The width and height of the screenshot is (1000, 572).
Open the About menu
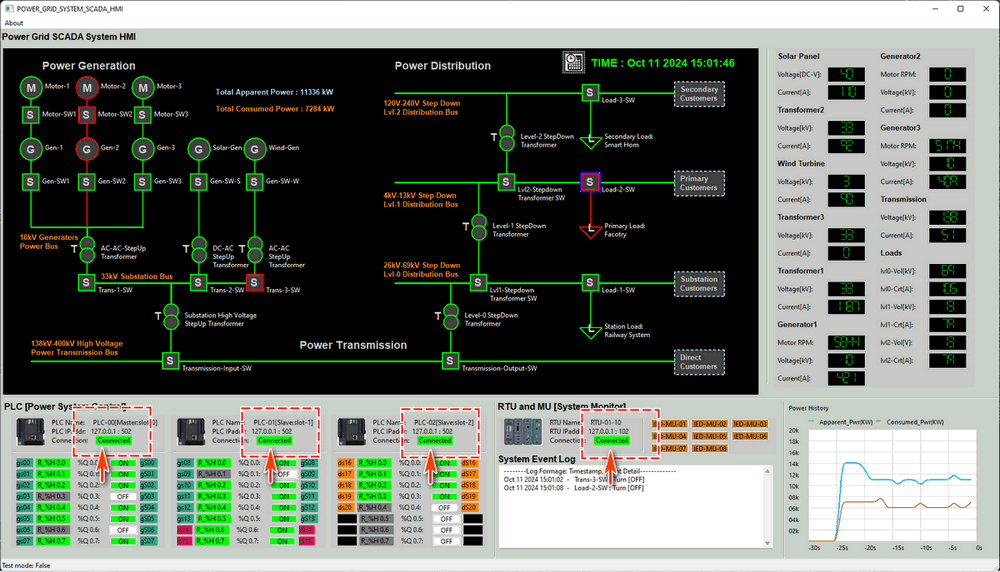[x=14, y=23]
